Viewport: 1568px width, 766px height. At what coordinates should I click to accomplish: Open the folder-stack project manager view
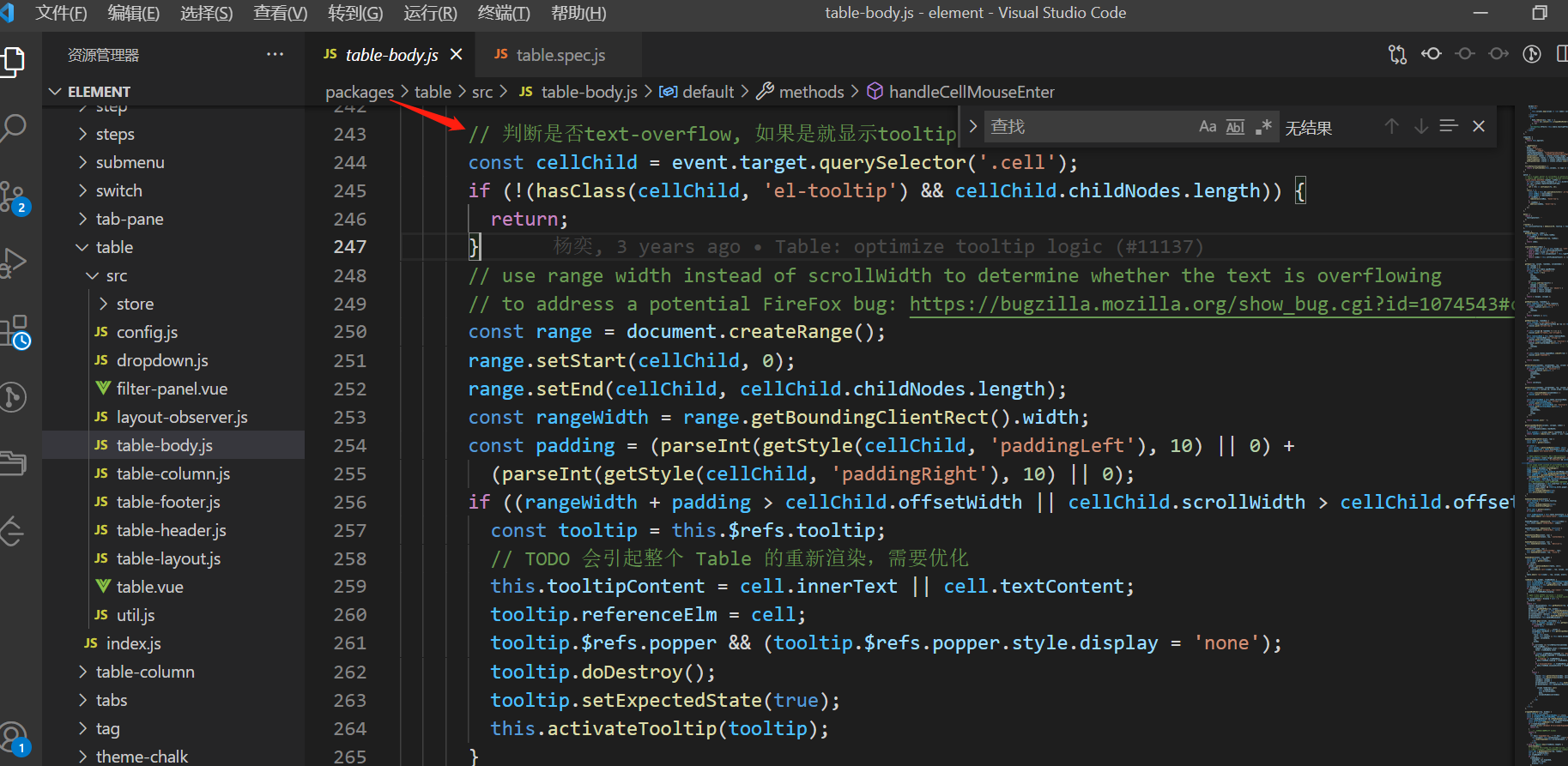click(x=14, y=463)
